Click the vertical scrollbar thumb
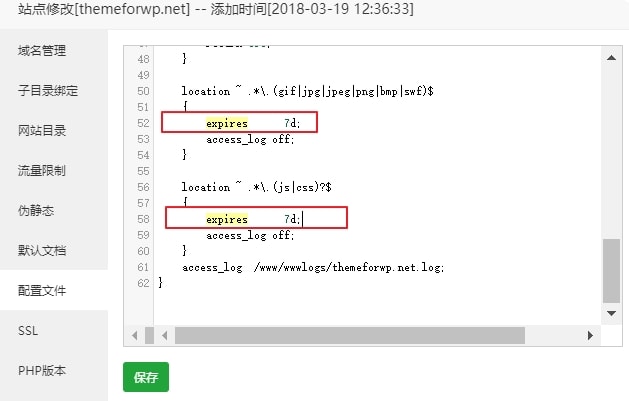 click(612, 270)
